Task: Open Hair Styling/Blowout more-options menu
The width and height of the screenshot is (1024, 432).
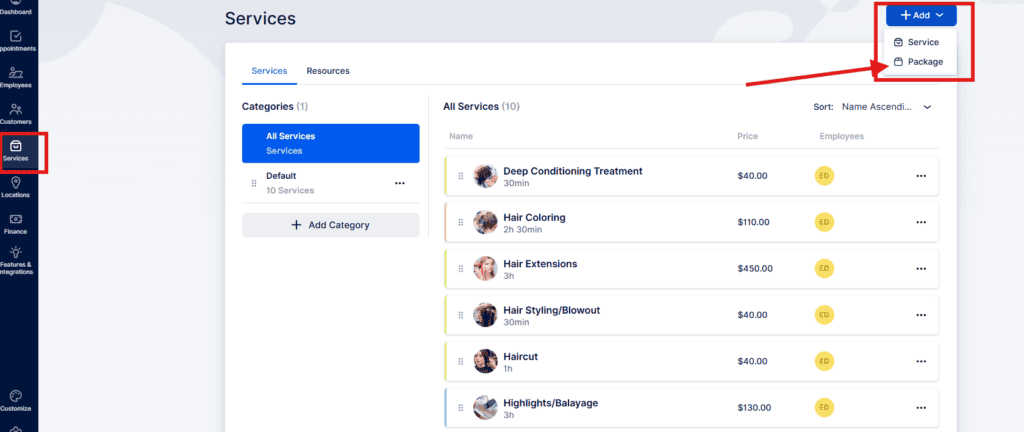Action: point(921,315)
